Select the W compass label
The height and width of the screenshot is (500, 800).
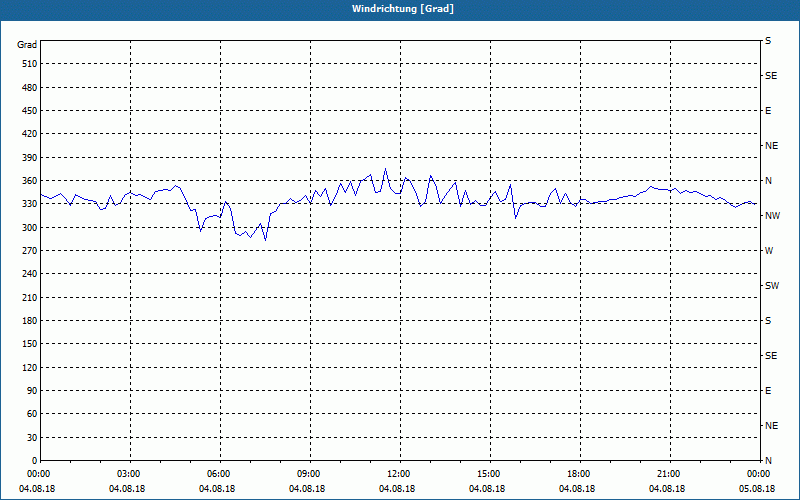(769, 251)
